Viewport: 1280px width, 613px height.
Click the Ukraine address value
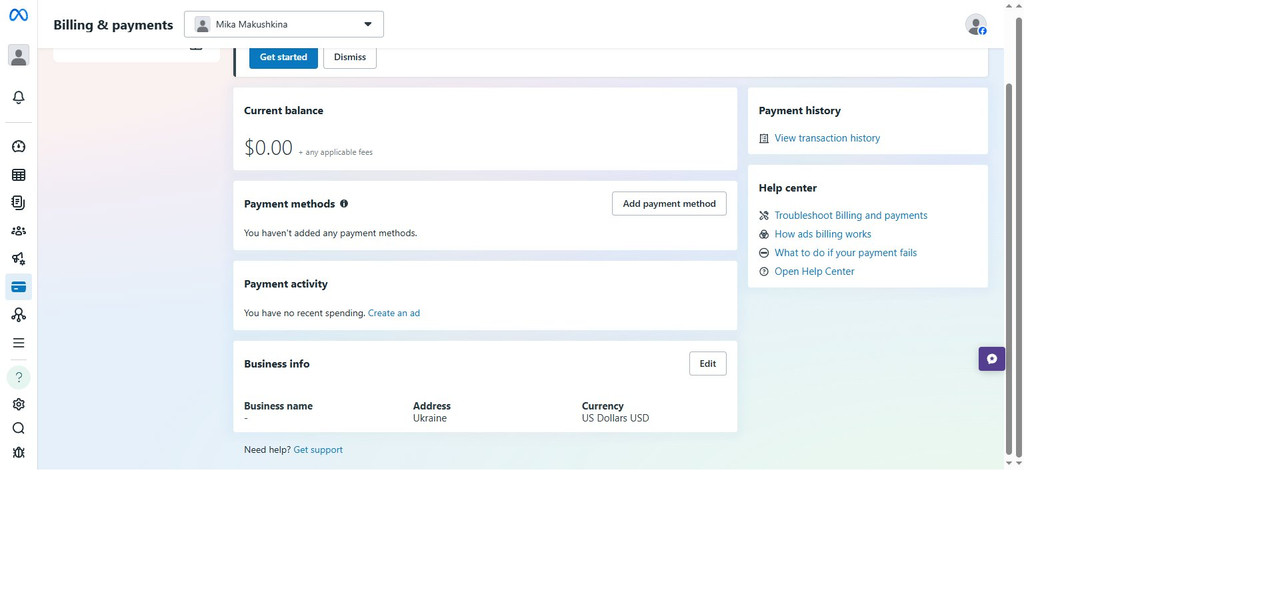[430, 418]
